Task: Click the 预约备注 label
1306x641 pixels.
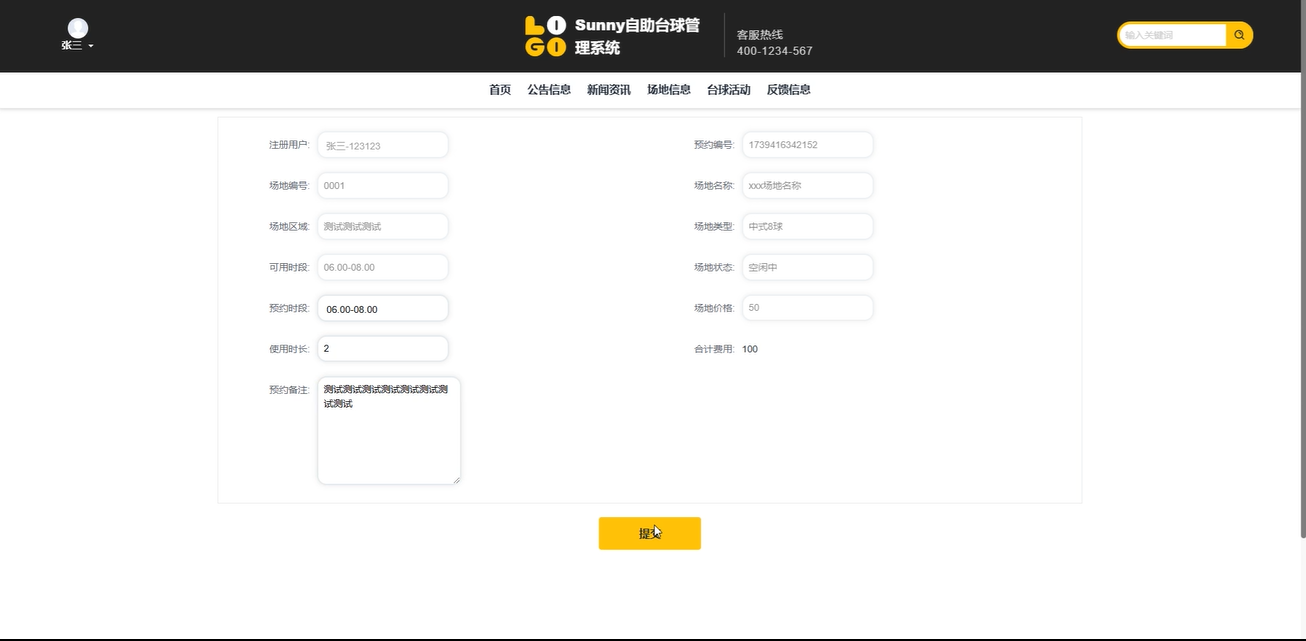Action: click(x=289, y=390)
